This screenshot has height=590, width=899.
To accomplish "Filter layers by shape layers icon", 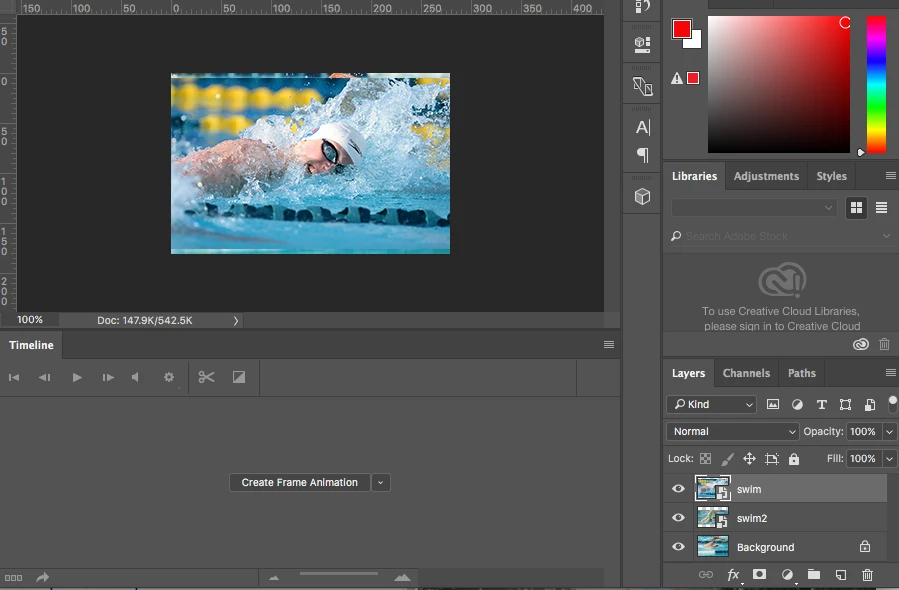I will [845, 404].
